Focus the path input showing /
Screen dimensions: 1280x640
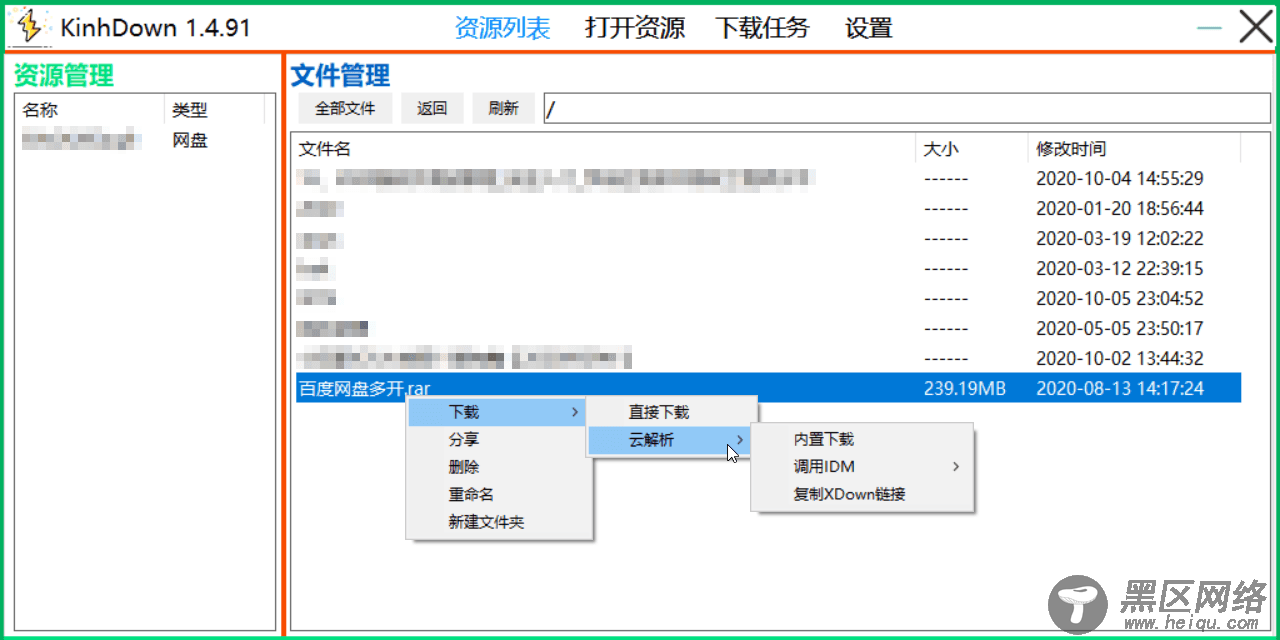(907, 108)
